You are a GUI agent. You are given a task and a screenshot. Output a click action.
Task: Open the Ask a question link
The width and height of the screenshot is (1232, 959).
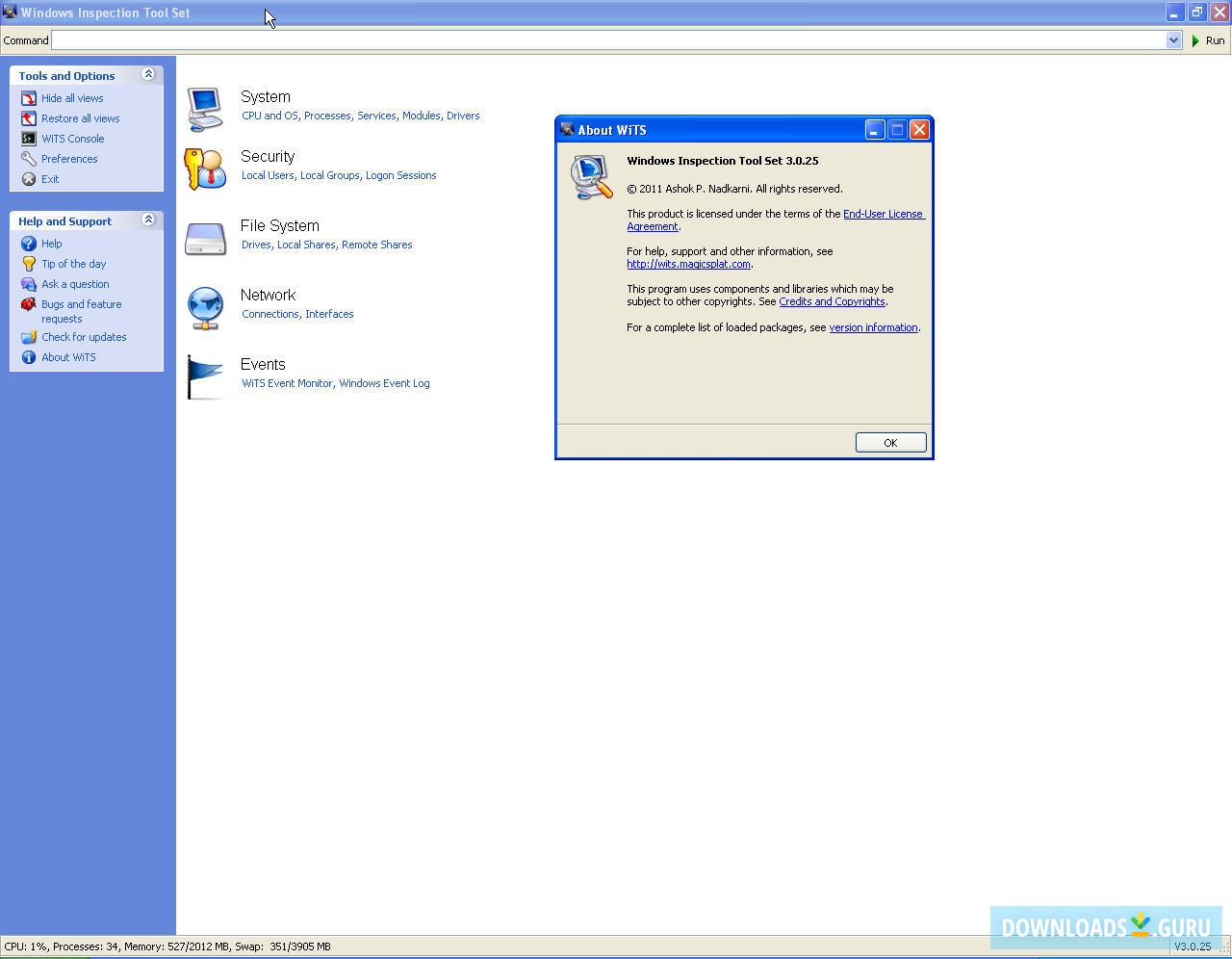(x=75, y=284)
